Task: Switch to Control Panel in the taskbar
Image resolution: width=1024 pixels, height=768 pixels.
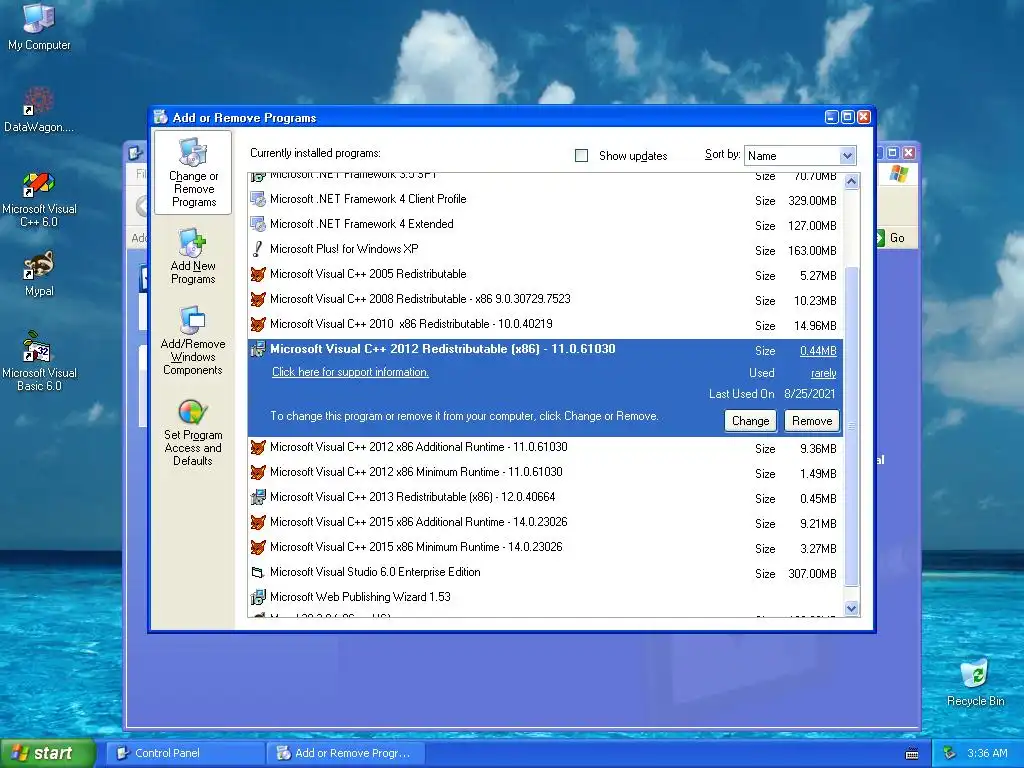Action: (x=185, y=753)
